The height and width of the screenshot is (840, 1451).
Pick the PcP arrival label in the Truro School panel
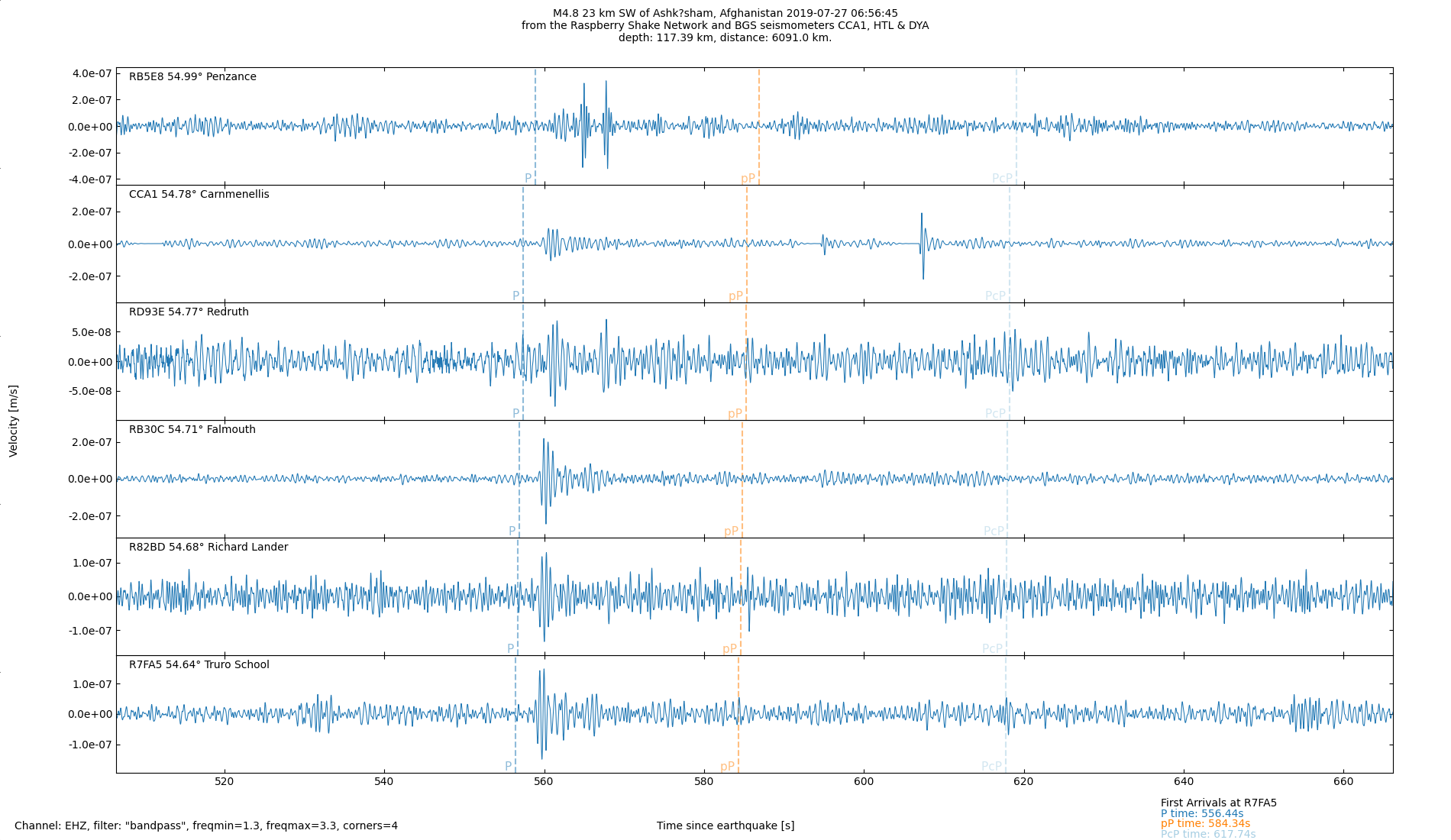pyautogui.click(x=991, y=767)
